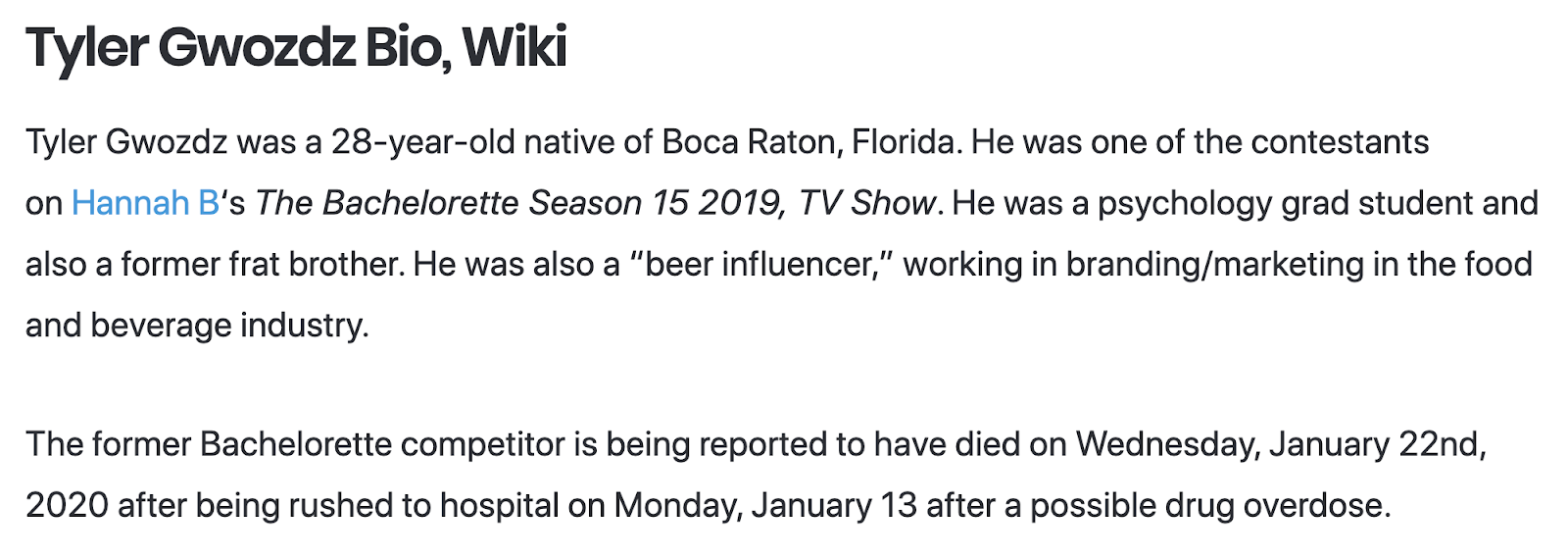1568x556 pixels.
Task: Click the word 'branding/marketing'
Action: [1214, 265]
